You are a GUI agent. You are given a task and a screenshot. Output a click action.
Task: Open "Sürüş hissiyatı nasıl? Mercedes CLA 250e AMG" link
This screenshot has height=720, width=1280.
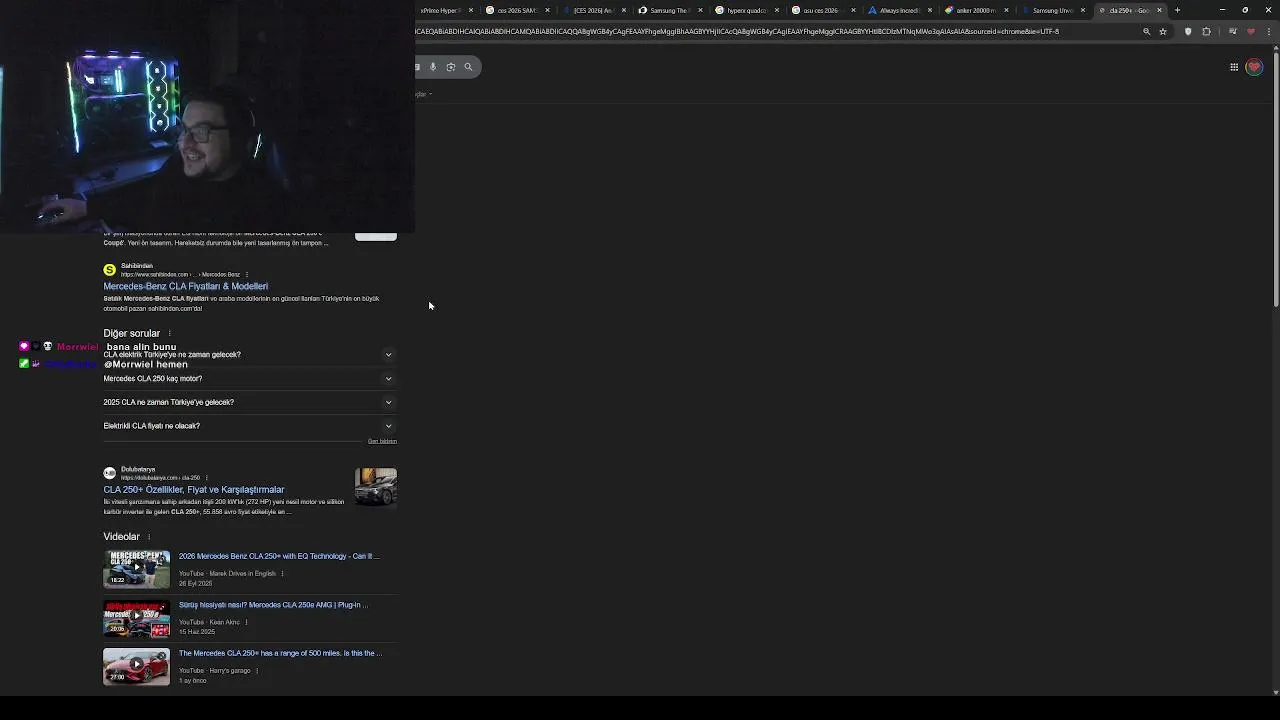pos(273,605)
